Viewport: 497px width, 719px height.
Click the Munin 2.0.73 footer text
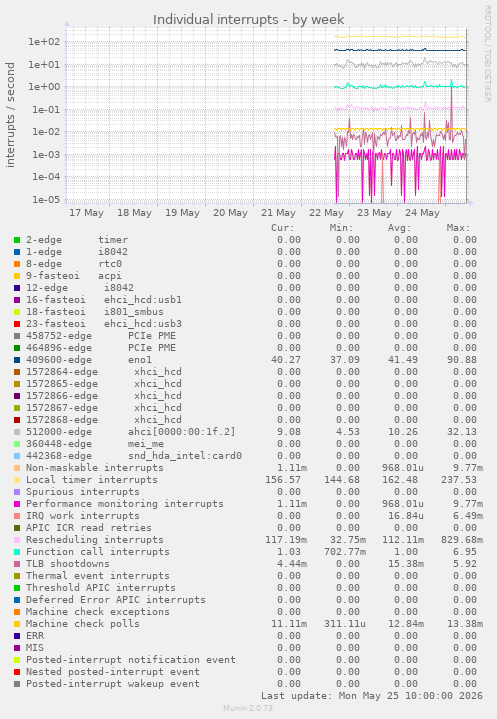coord(248,708)
